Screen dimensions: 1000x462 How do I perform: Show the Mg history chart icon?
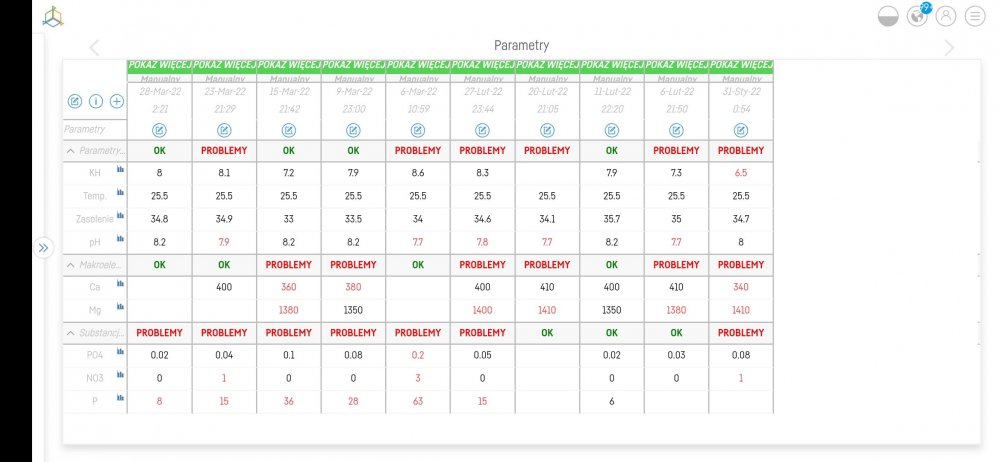click(120, 308)
